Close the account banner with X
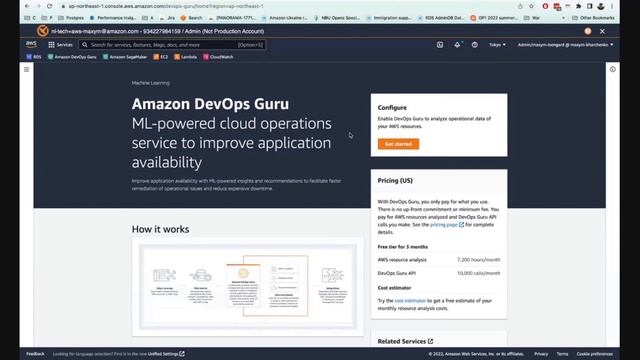Image resolution: width=640 pixels, height=360 pixels. (602, 31)
